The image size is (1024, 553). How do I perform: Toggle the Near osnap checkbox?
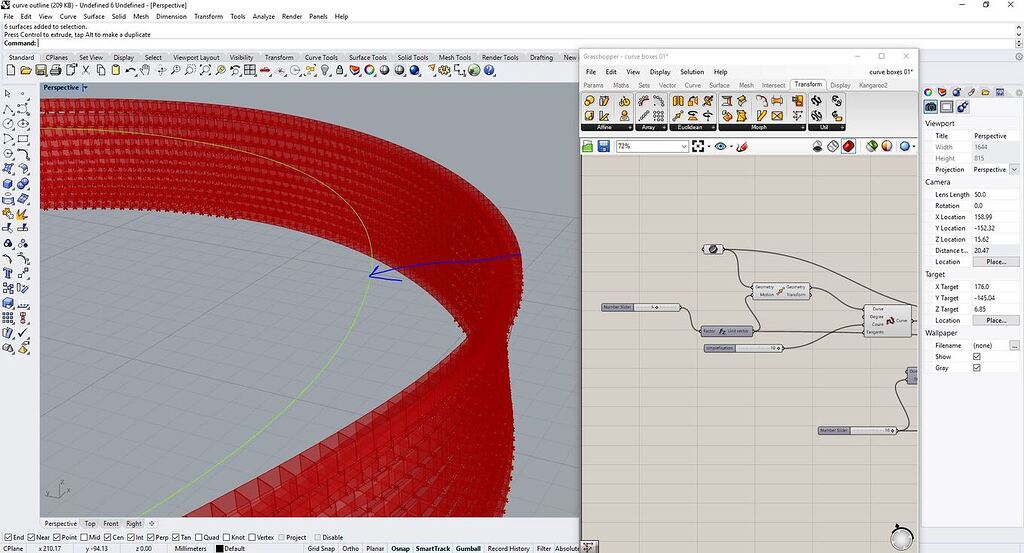tap(31, 537)
